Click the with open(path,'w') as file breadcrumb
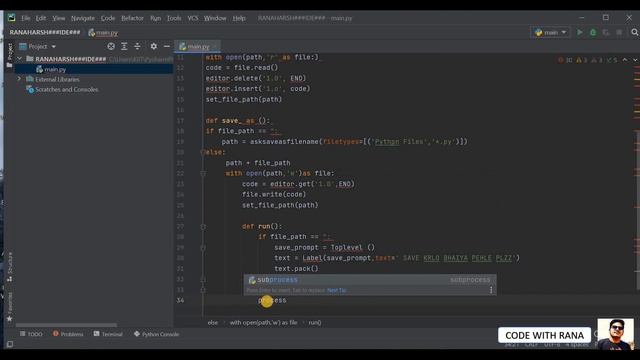The image size is (640, 360). [x=263, y=322]
